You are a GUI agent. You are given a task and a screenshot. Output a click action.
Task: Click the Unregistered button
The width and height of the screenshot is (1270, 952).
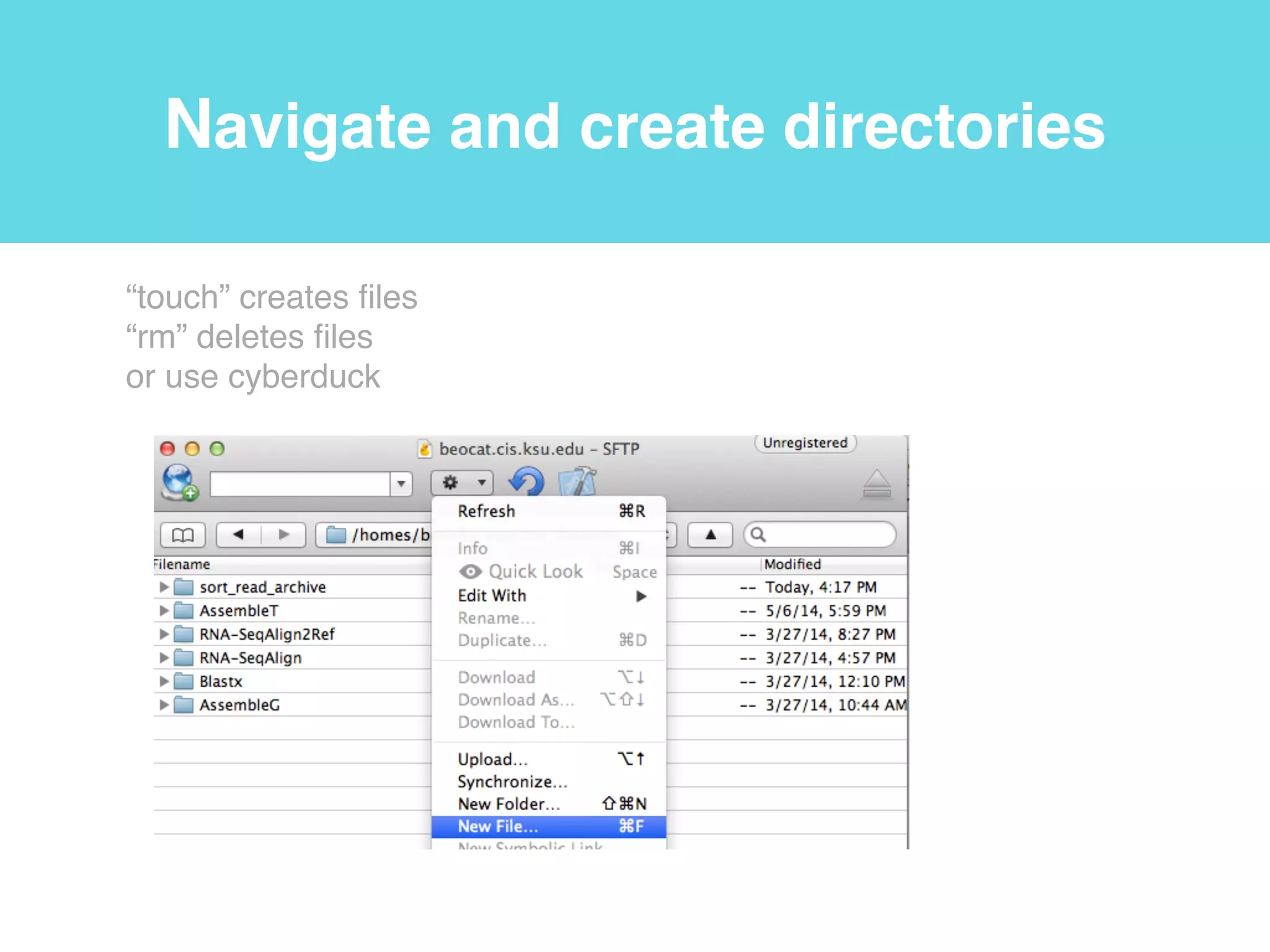(x=805, y=443)
